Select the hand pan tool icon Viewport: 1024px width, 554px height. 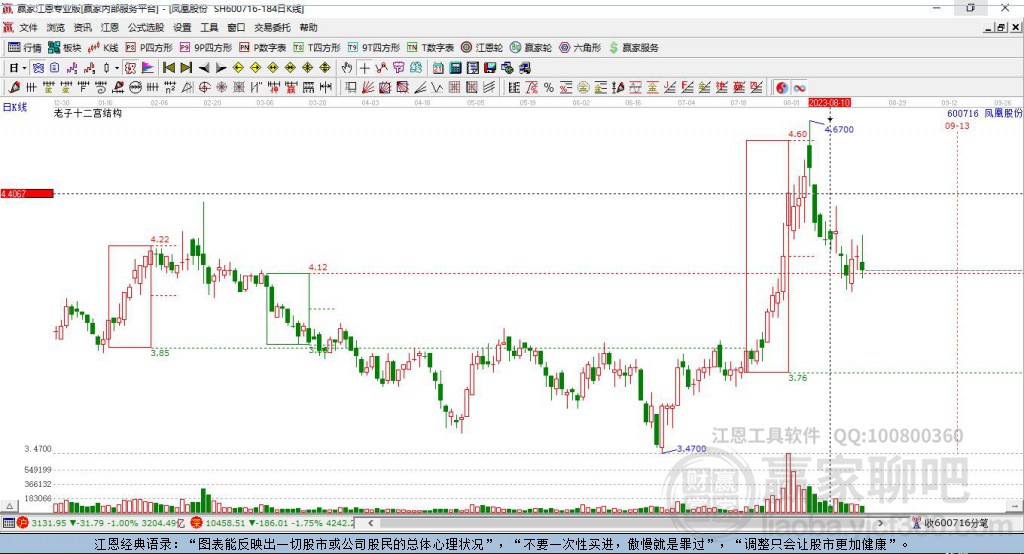(347, 68)
